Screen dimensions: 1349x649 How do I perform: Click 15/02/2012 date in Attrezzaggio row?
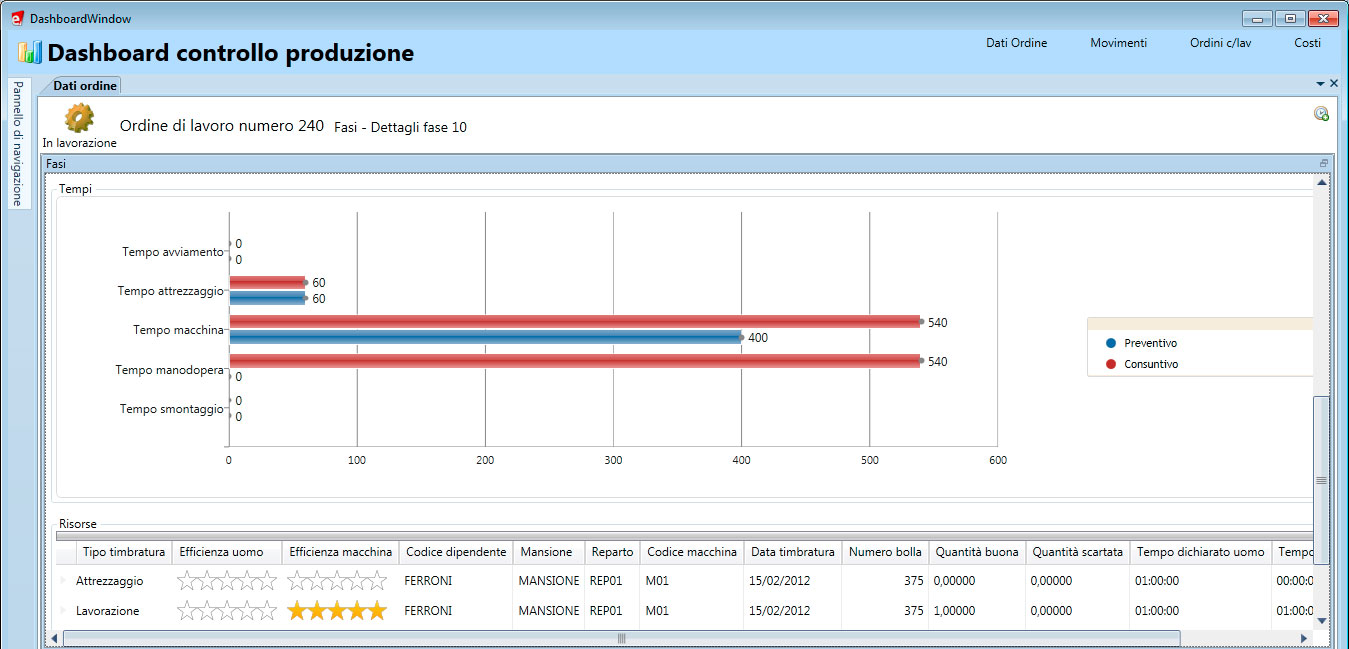tap(779, 581)
